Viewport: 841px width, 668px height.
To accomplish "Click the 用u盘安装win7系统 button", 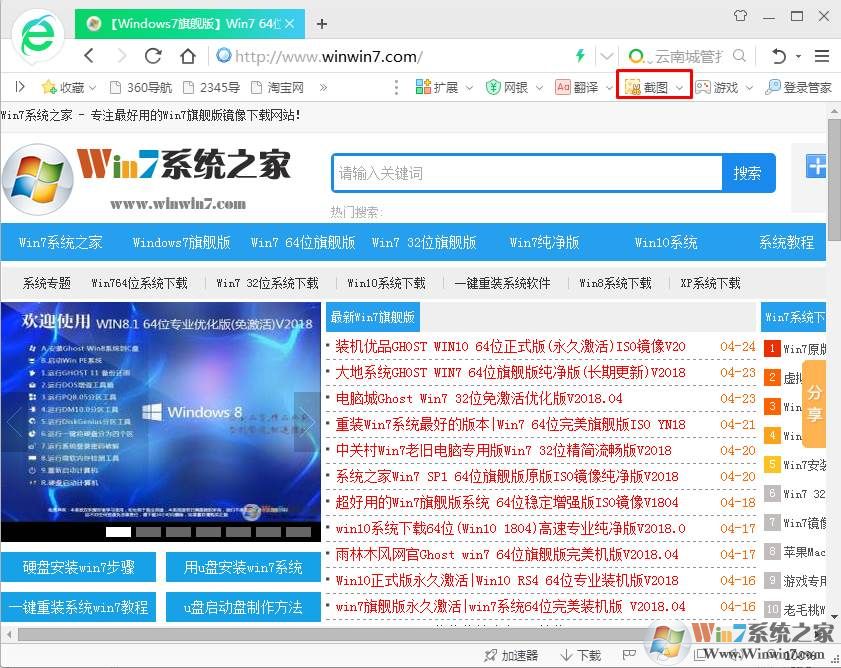I will point(244,567).
